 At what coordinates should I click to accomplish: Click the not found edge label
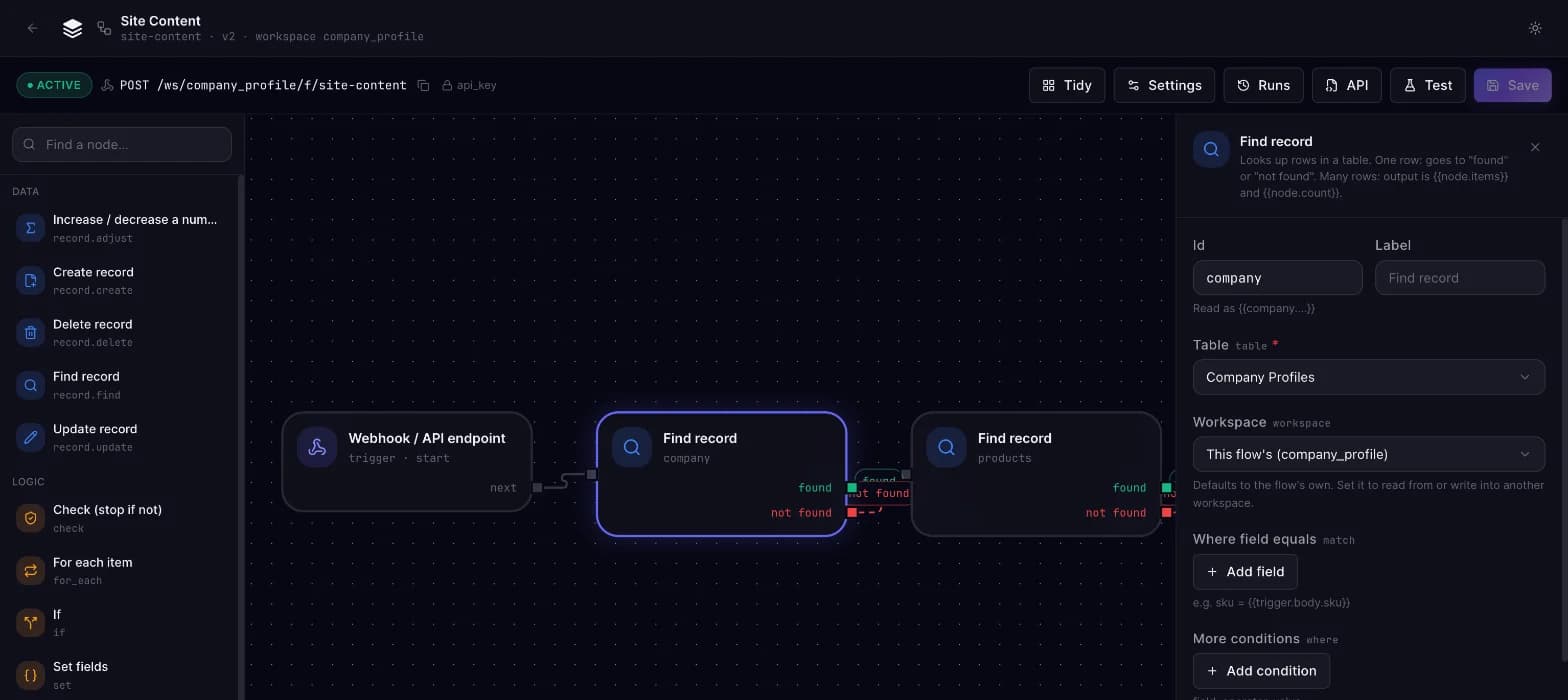(x=880, y=493)
